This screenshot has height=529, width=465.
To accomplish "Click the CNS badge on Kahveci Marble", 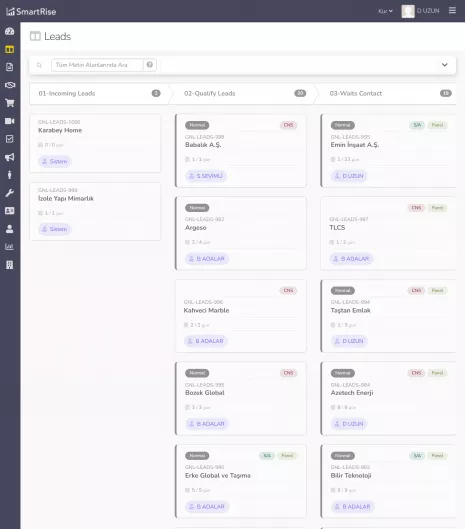I will (x=288, y=290).
